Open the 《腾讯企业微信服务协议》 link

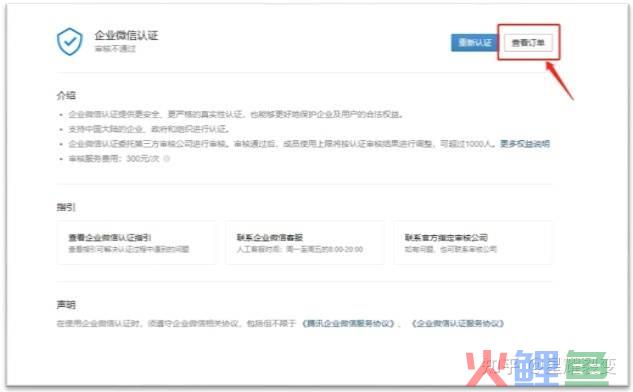click(x=348, y=323)
